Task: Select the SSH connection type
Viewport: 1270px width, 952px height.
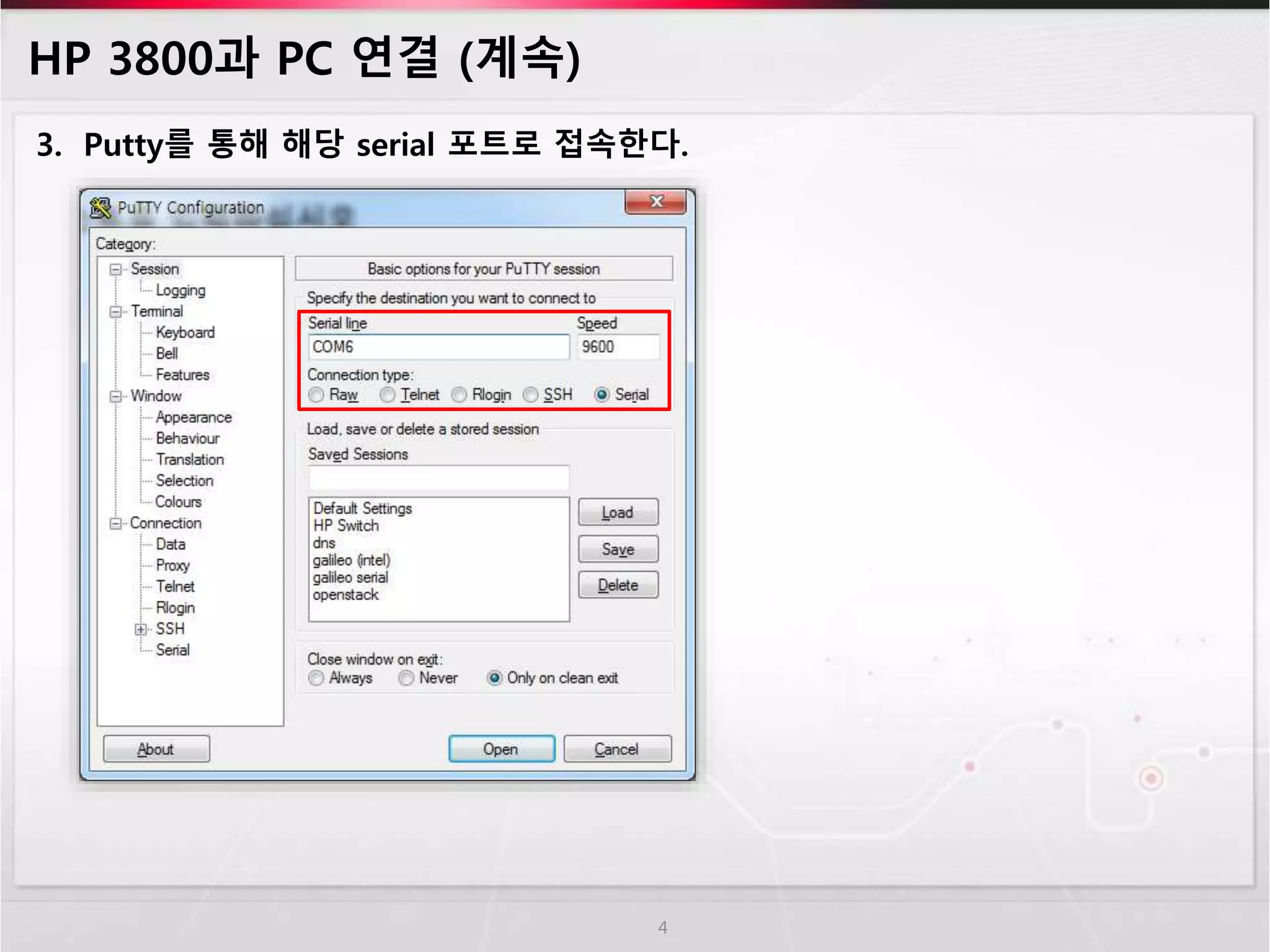Action: (531, 395)
